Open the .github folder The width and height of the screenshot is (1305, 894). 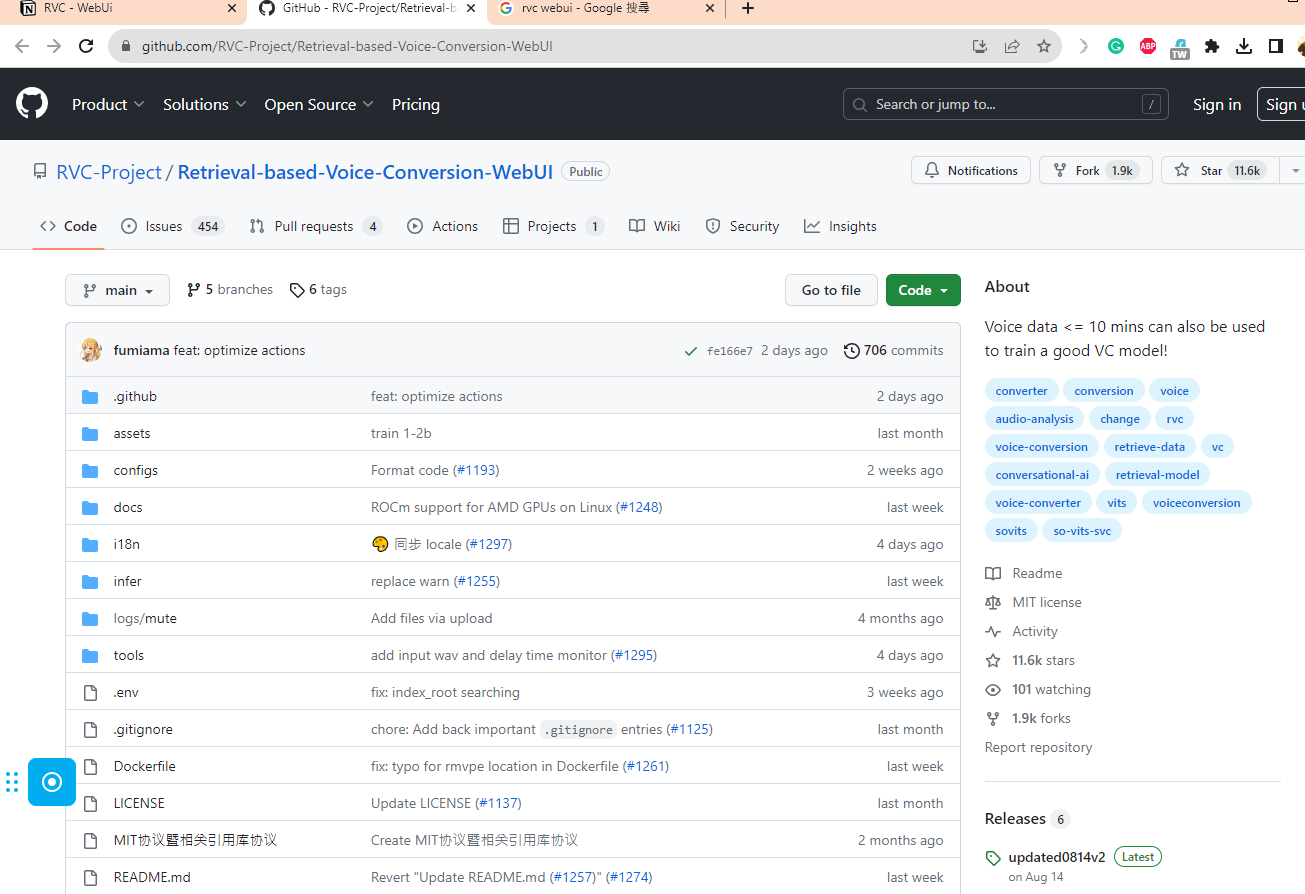point(135,396)
